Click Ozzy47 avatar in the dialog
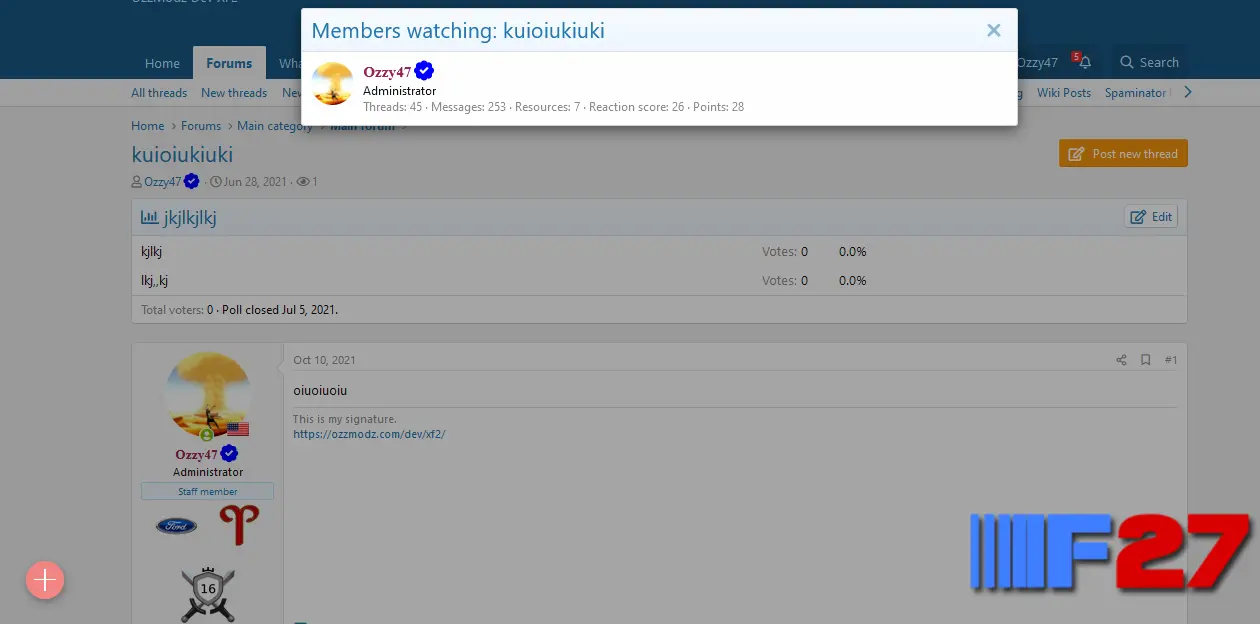1260x624 pixels. coord(333,84)
